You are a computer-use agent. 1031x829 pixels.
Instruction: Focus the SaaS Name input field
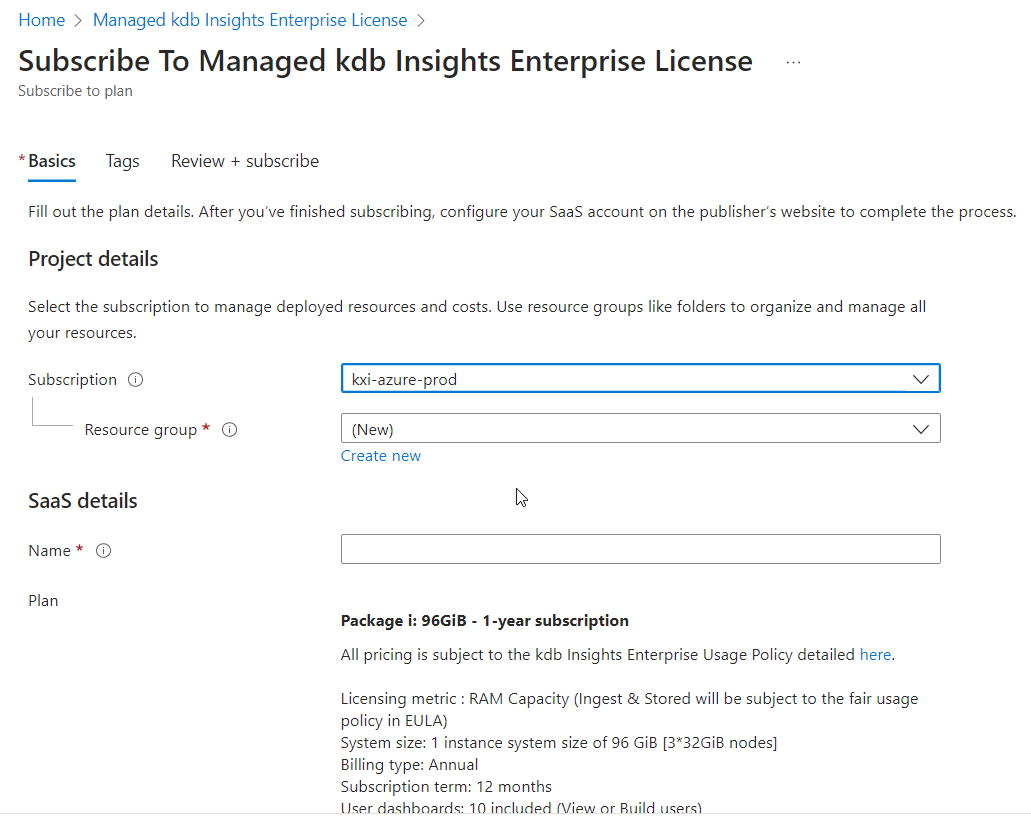[x=640, y=549]
